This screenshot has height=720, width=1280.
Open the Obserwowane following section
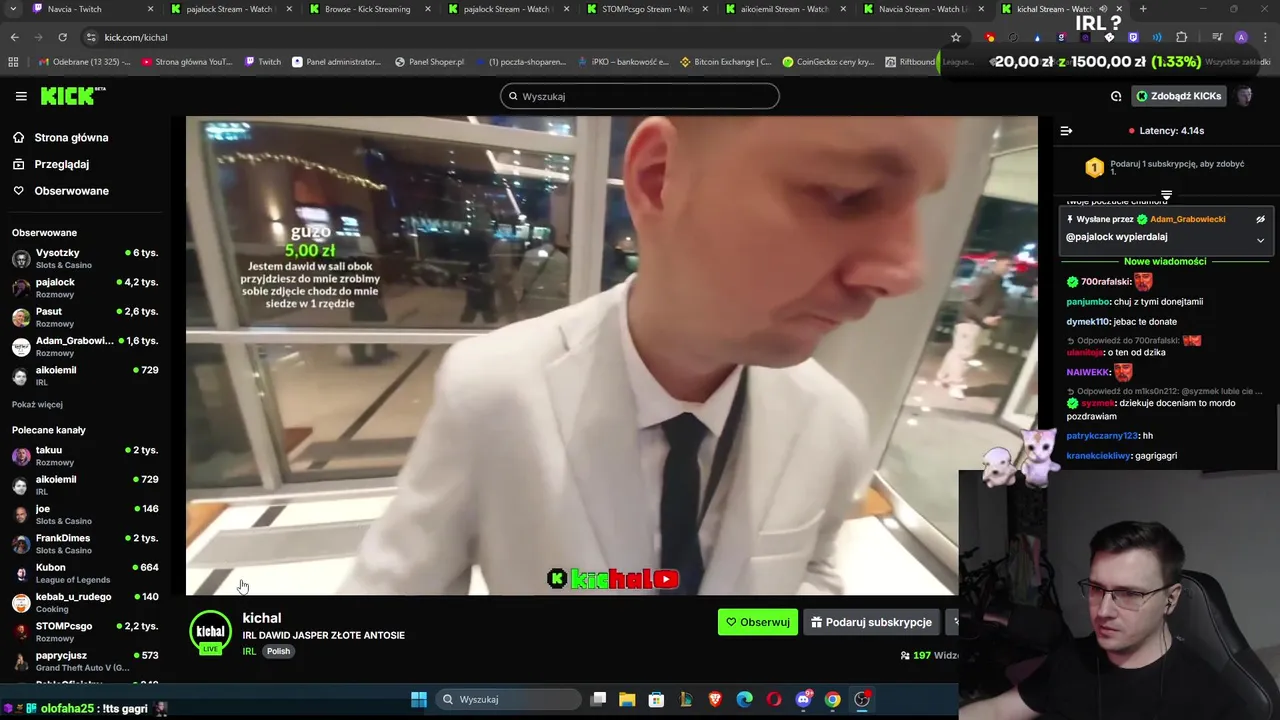coord(71,191)
